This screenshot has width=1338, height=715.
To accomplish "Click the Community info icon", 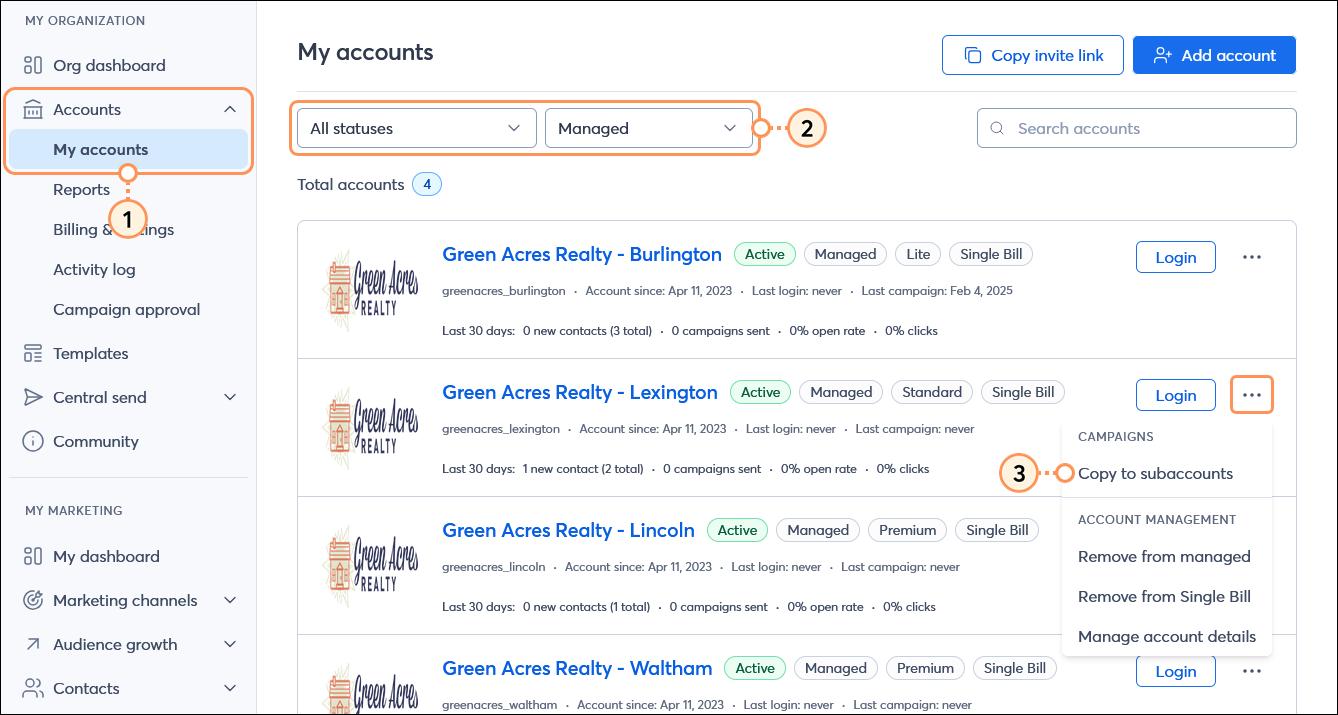I will coord(31,441).
